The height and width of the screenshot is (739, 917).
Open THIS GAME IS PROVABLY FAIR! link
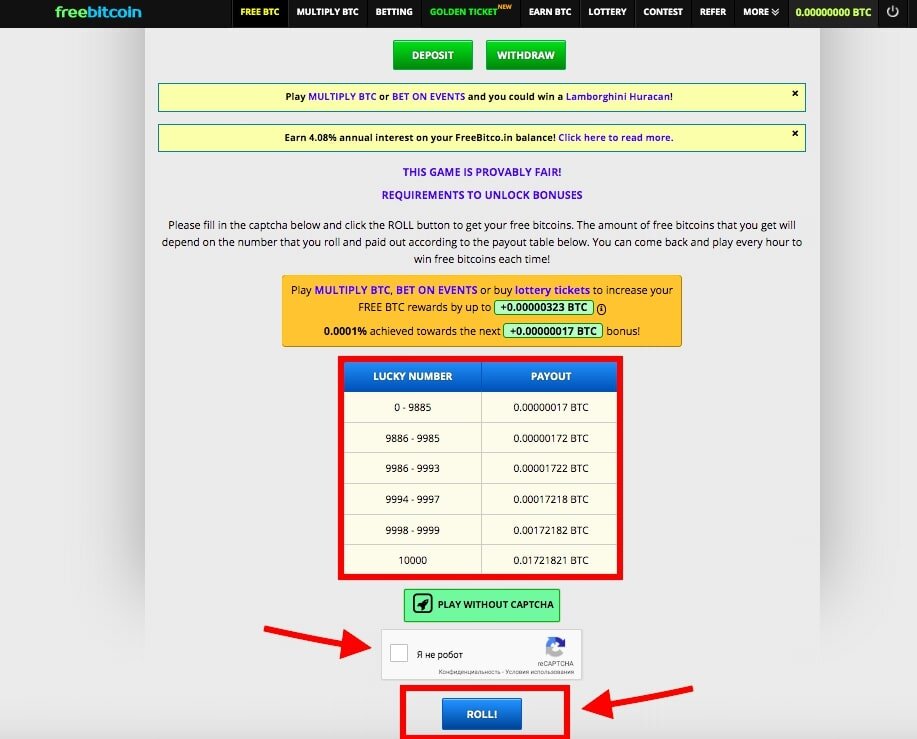pyautogui.click(x=482, y=172)
